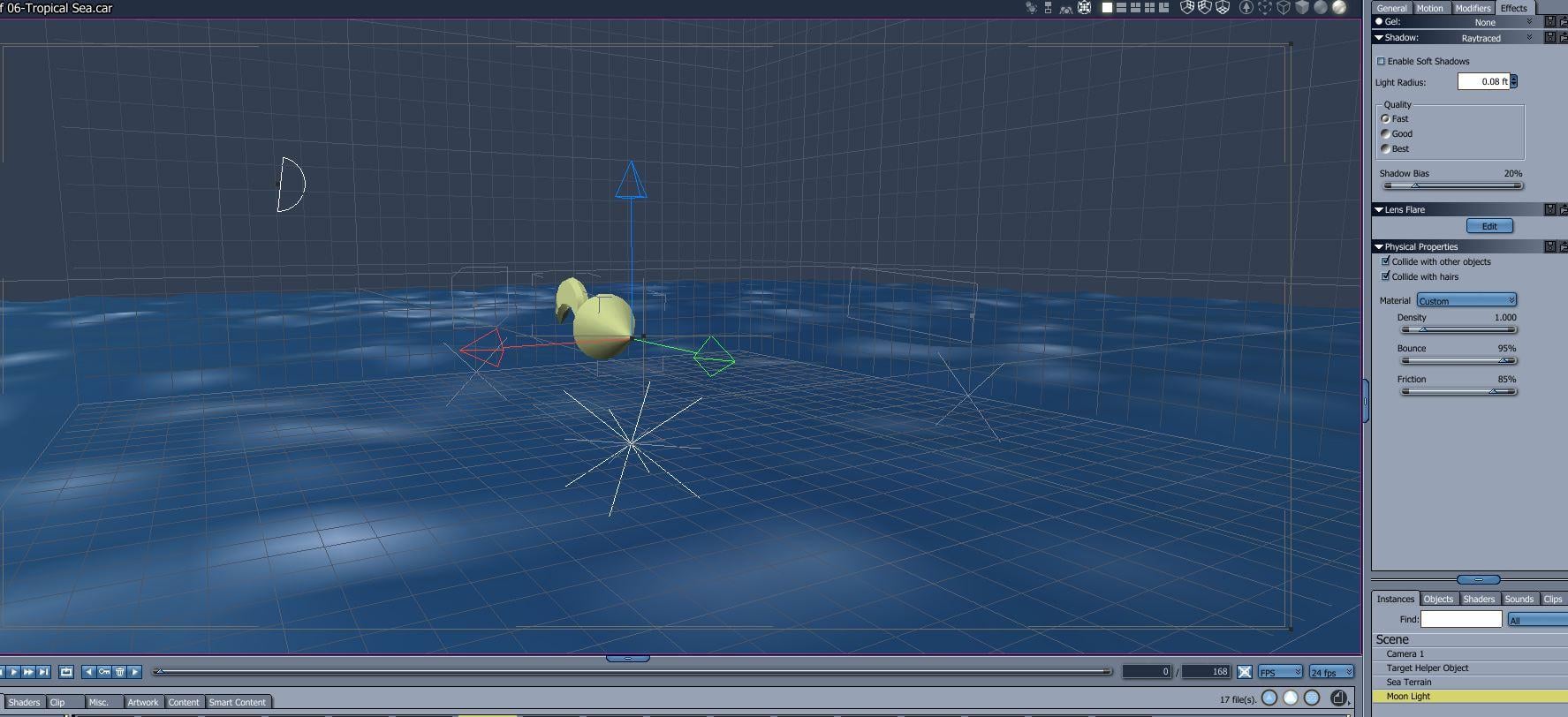Click the create keyframe key icon
This screenshot has width=1568, height=717.
(104, 672)
